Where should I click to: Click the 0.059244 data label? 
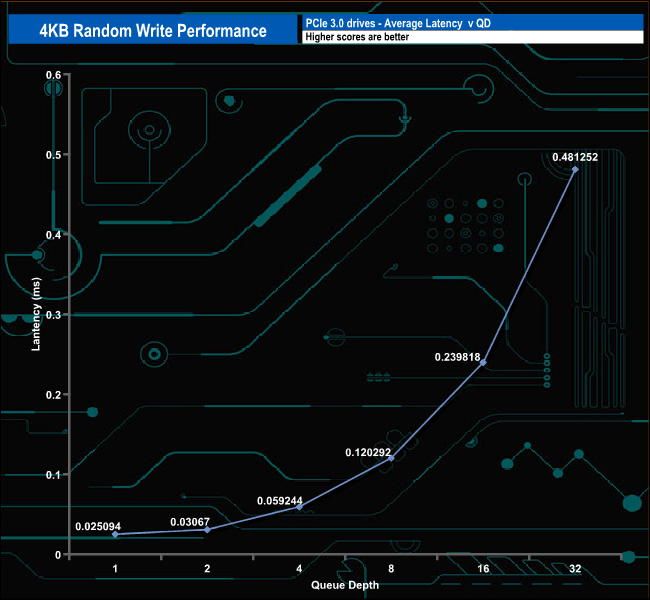point(280,500)
